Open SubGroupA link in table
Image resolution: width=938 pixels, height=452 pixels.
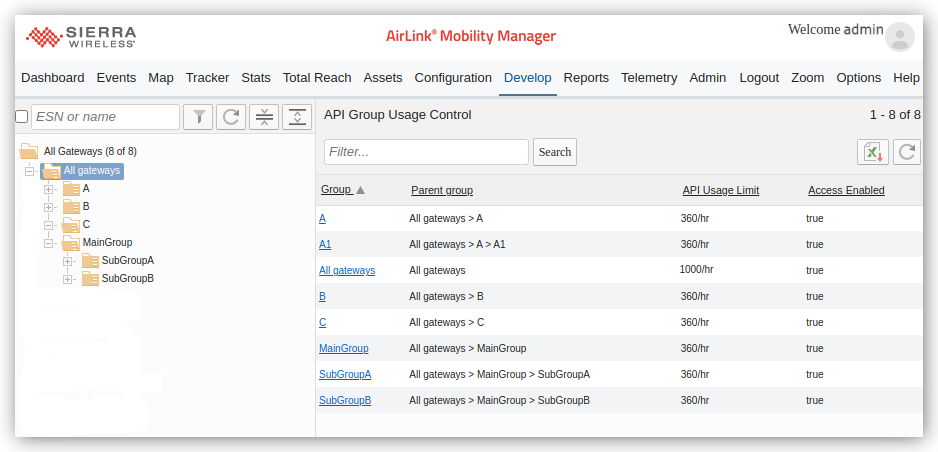[x=345, y=374]
